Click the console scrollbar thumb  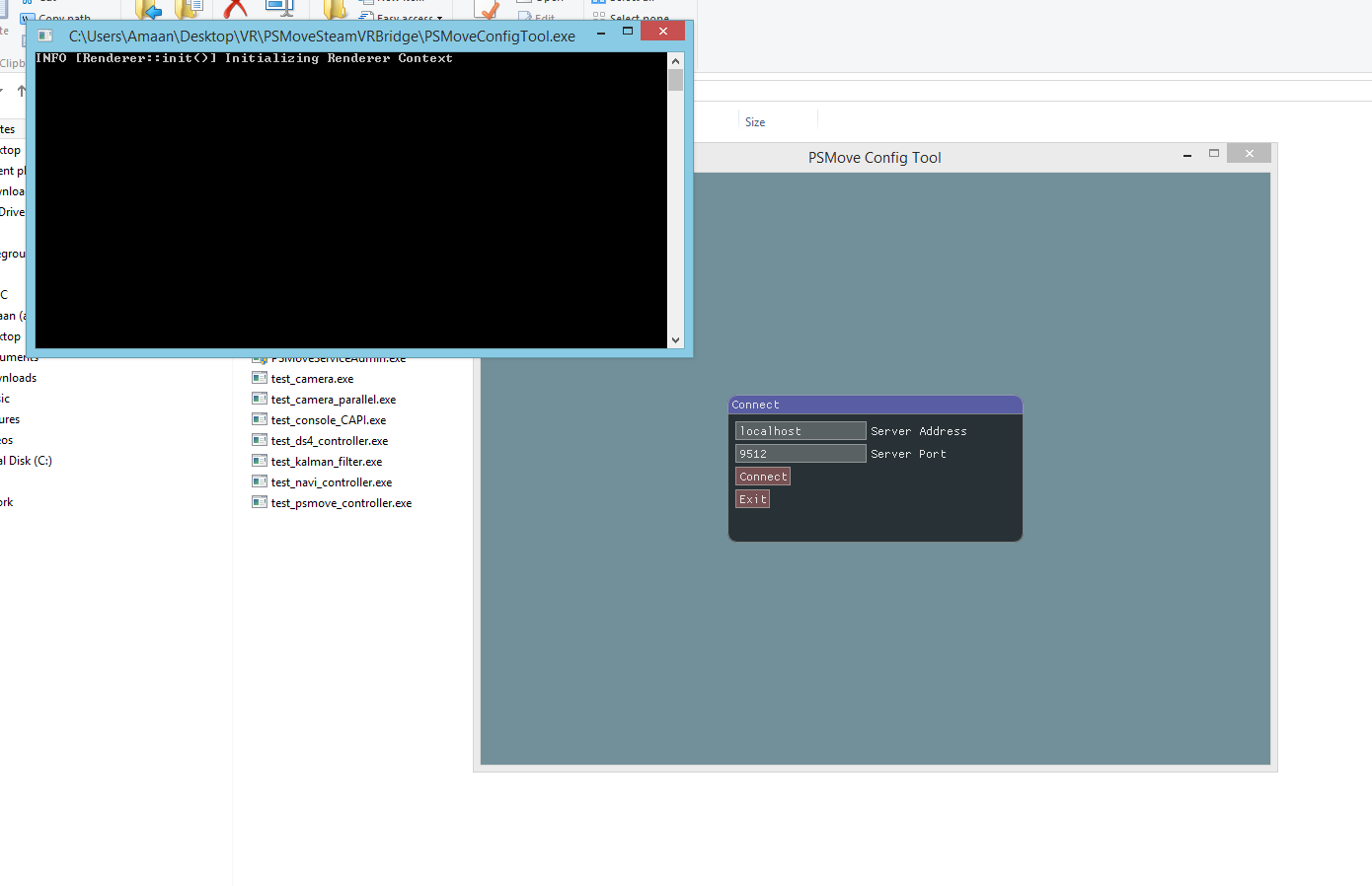(676, 80)
